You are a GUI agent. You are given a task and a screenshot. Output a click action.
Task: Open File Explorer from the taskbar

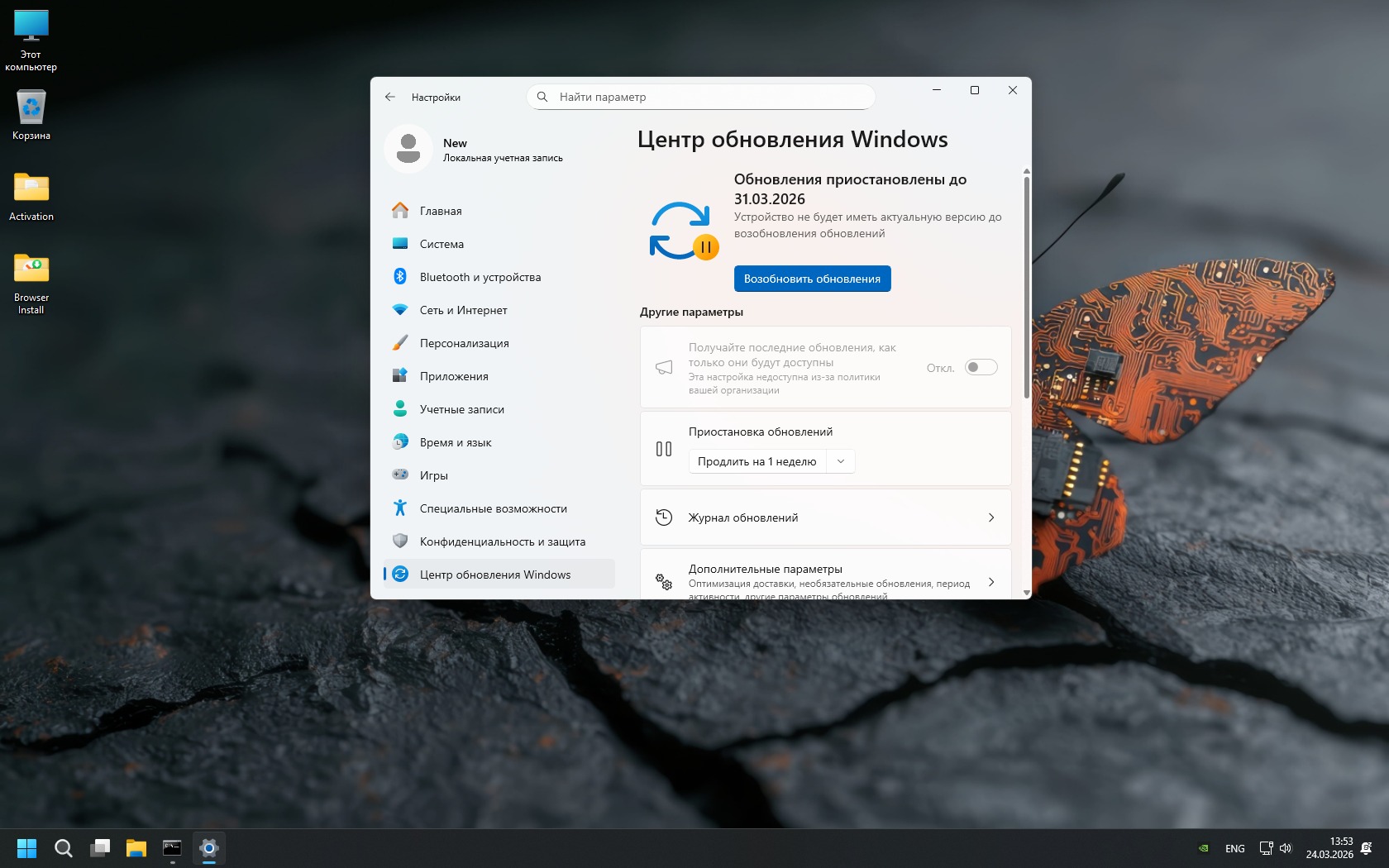136,848
